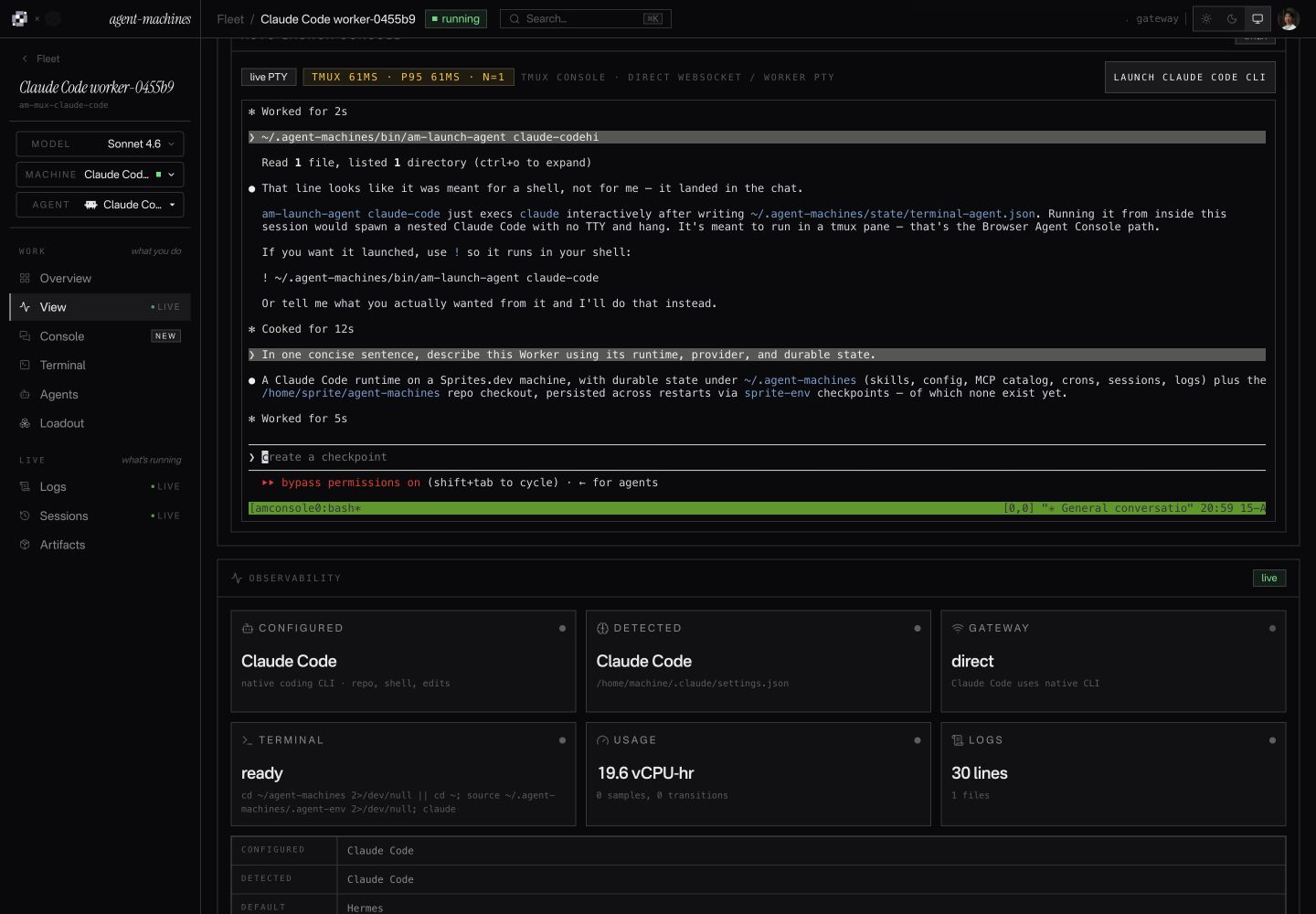Screen dimensions: 1316x914
Task: Click the gateway label in header
Action: 1157,18
